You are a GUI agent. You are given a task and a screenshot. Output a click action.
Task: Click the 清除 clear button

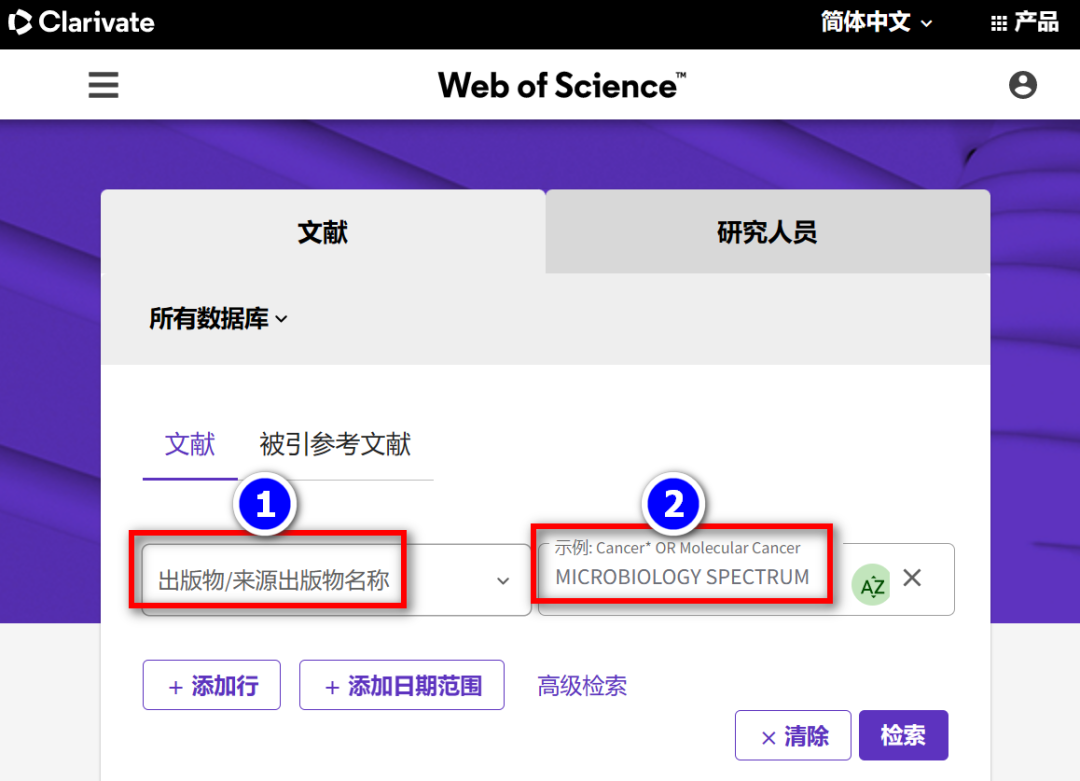[793, 736]
